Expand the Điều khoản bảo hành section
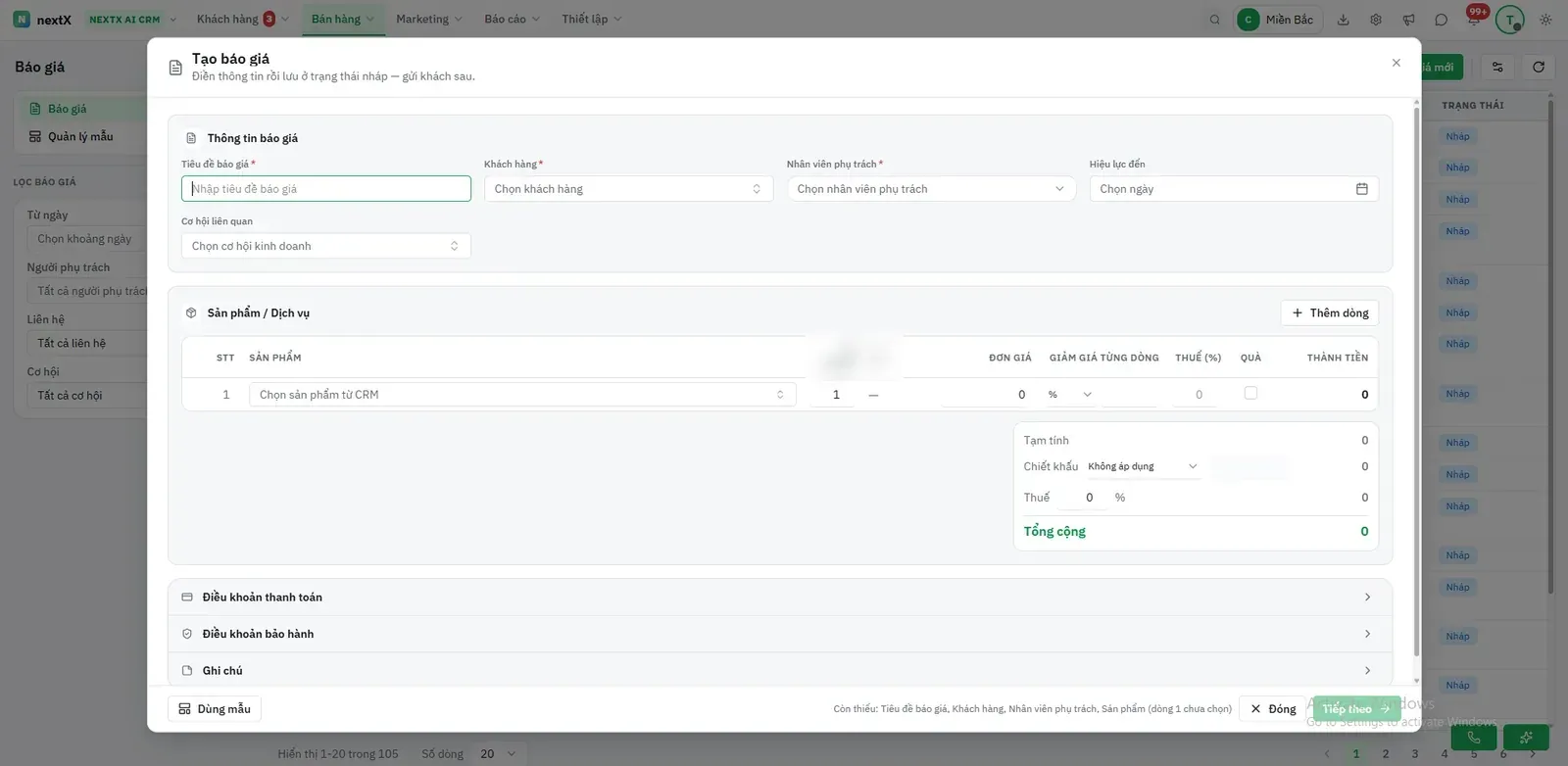 tap(780, 634)
